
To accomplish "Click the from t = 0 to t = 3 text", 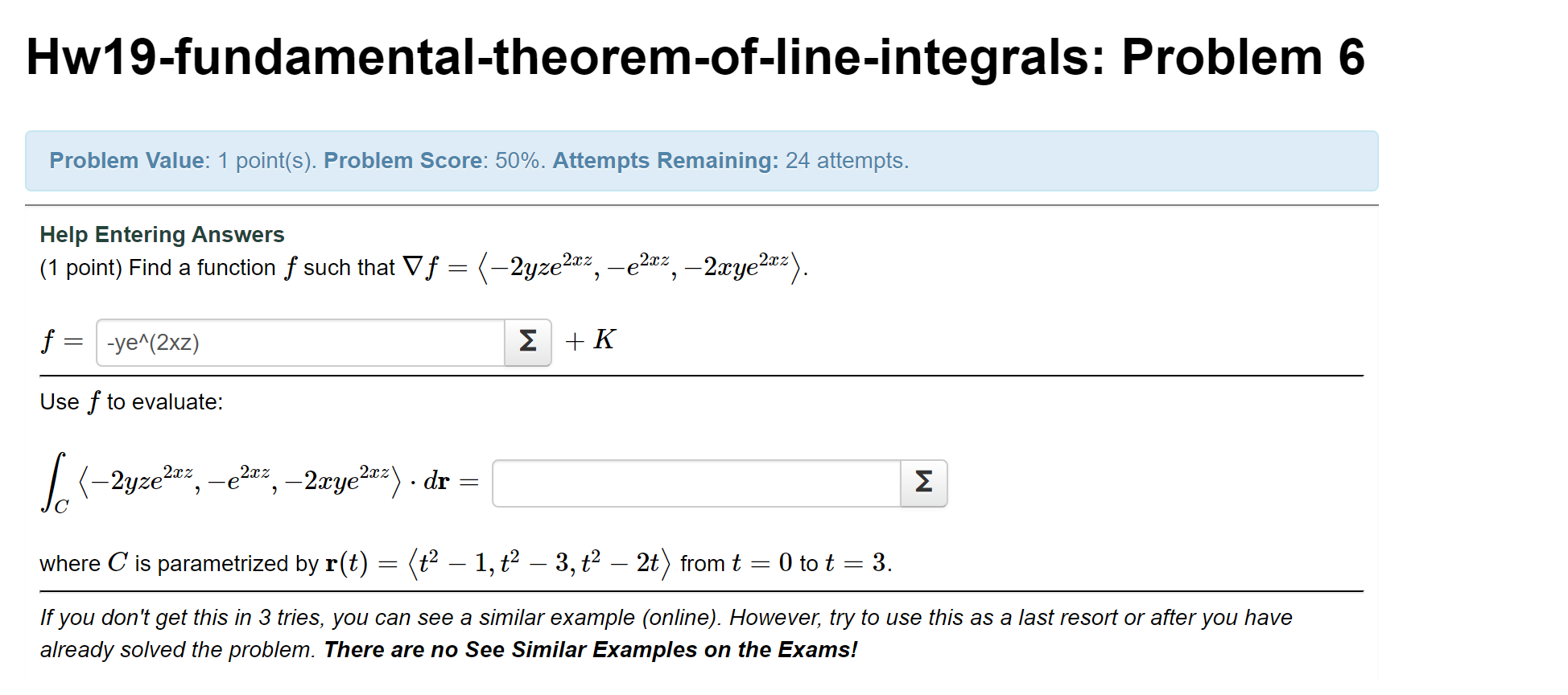I will [785, 563].
